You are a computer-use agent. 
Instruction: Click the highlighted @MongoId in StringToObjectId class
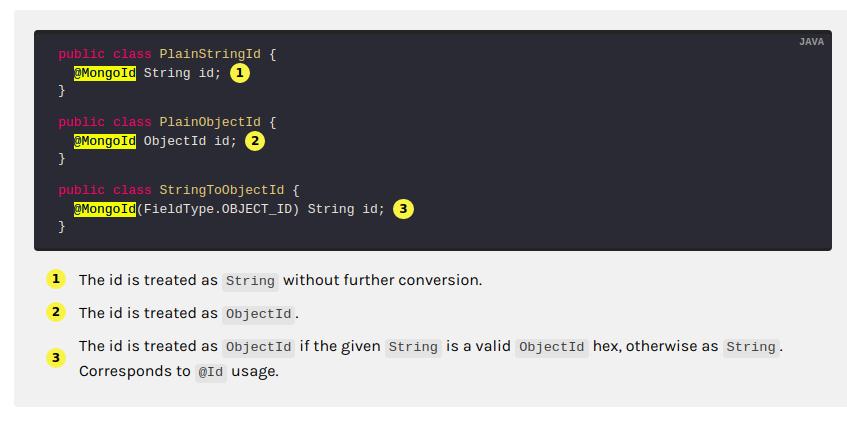point(105,209)
